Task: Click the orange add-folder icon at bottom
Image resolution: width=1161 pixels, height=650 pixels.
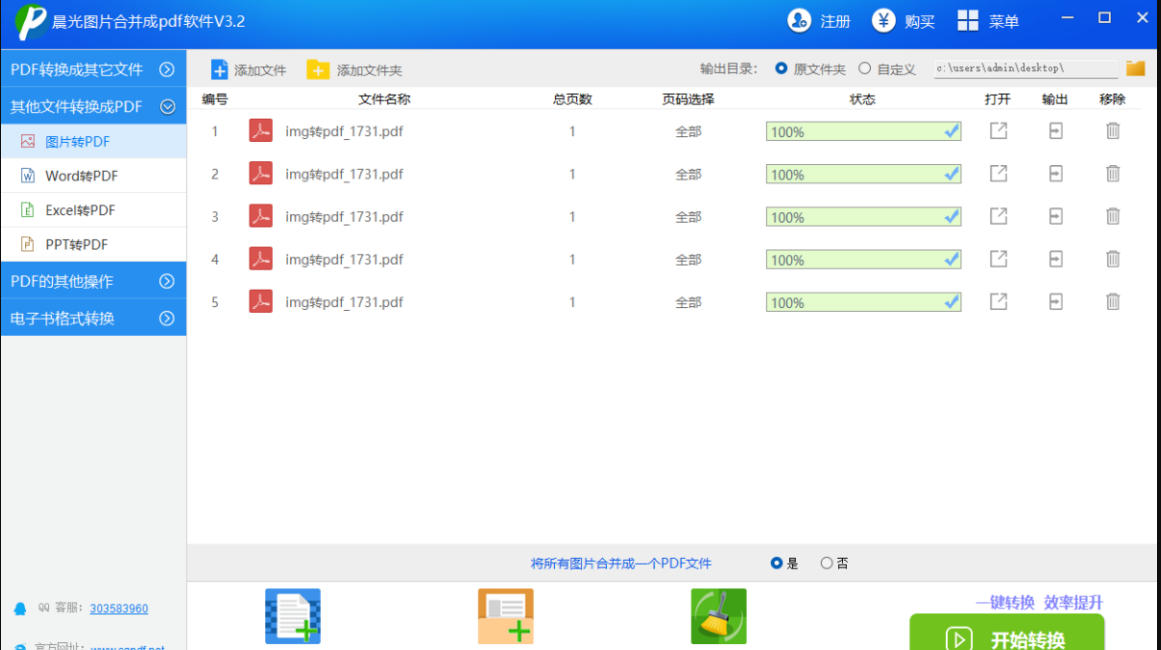Action: click(505, 616)
